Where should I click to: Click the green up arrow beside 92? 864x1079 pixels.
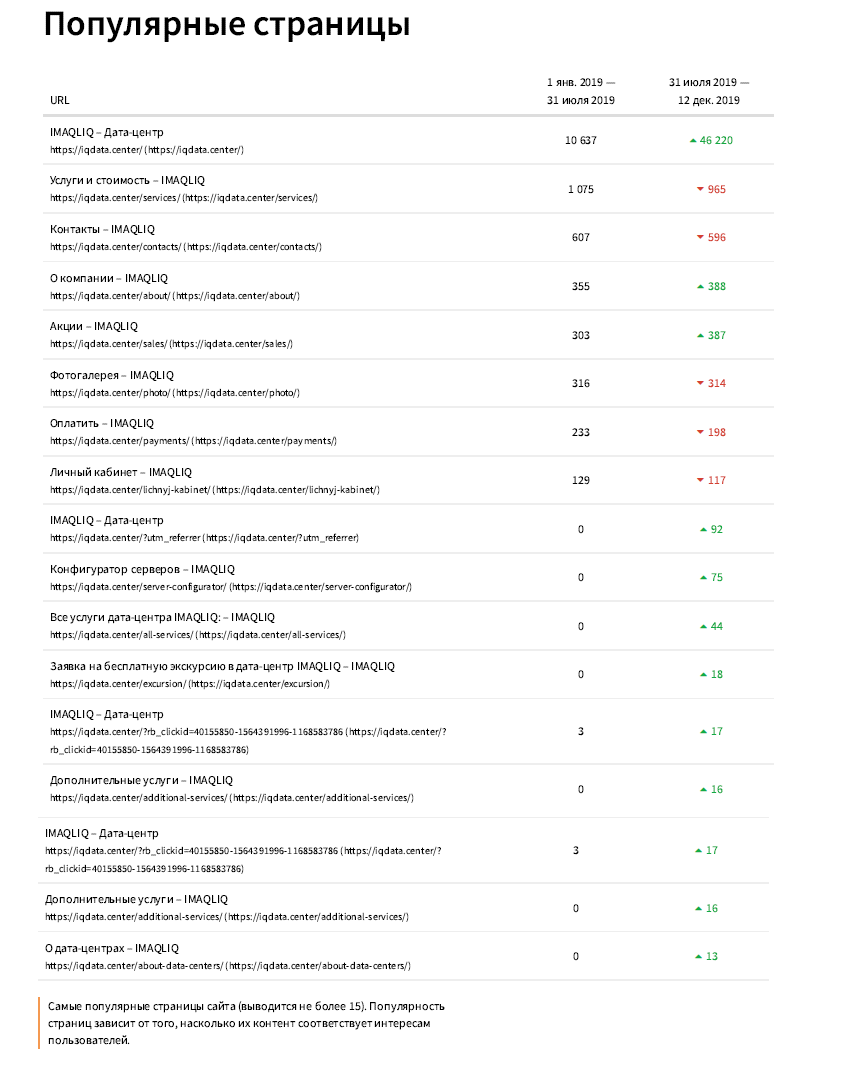click(703, 529)
